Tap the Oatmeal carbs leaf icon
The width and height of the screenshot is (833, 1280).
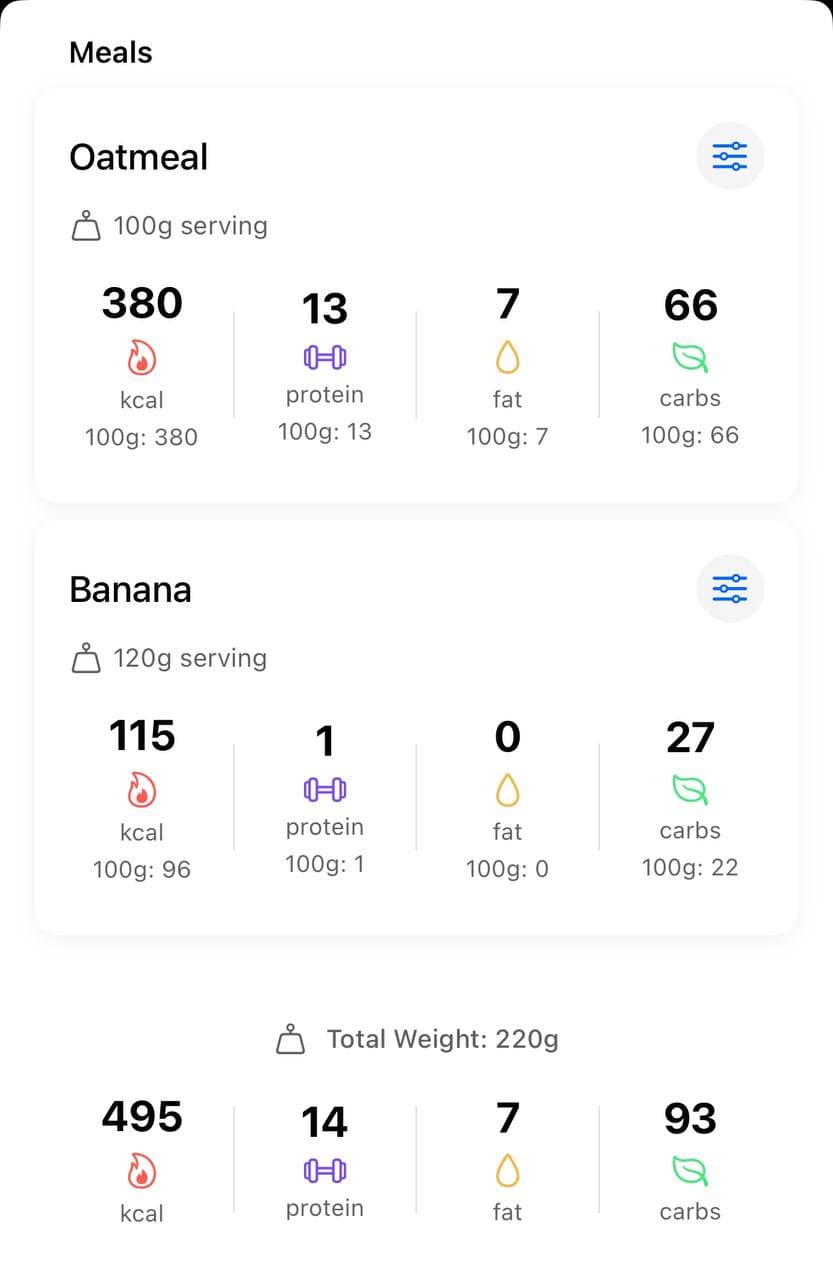(x=690, y=358)
